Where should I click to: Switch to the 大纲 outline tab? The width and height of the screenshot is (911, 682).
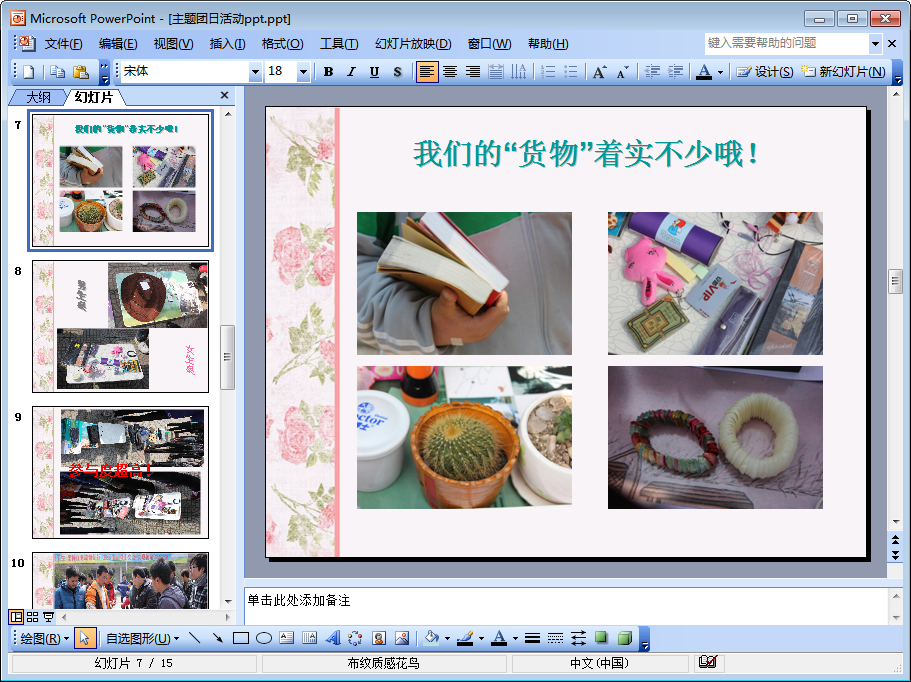click(38, 97)
